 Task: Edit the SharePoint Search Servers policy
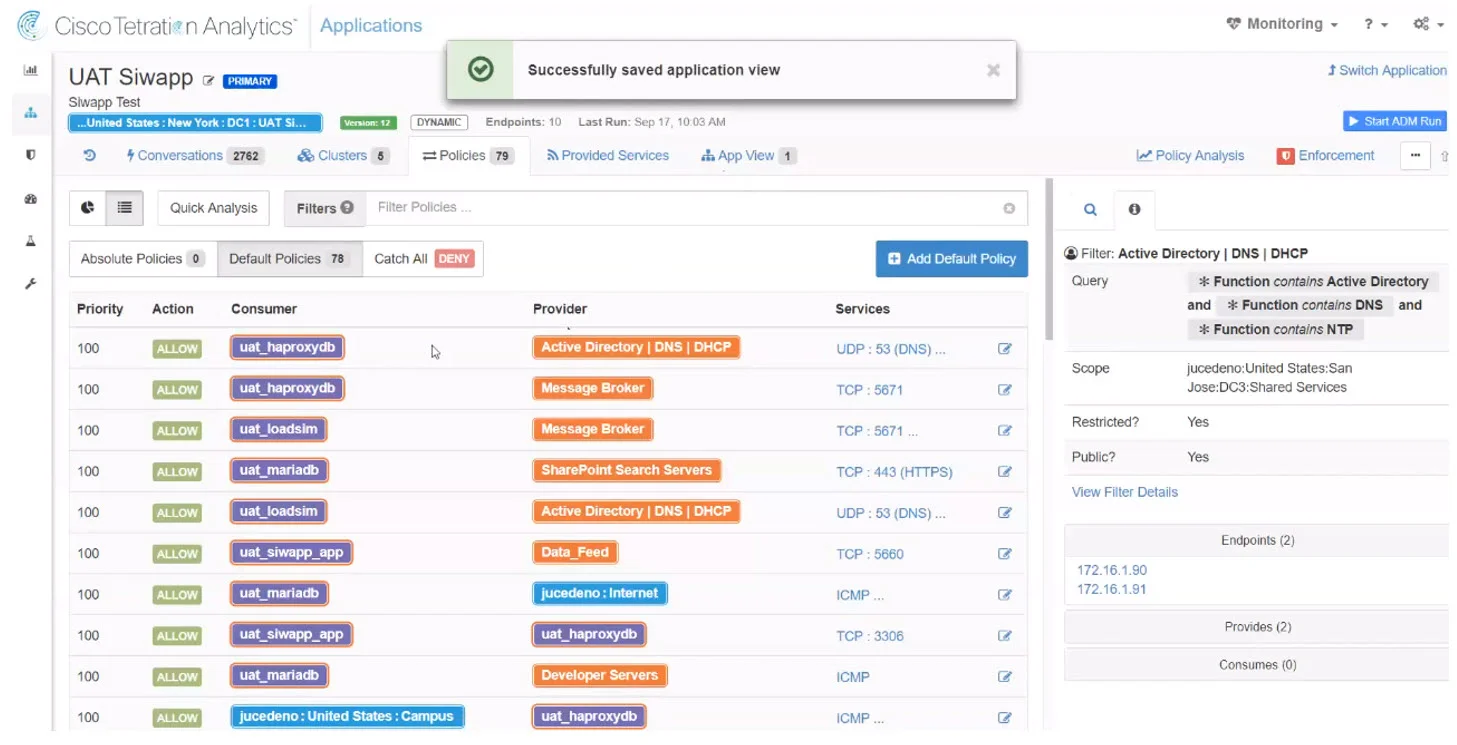tap(1005, 472)
